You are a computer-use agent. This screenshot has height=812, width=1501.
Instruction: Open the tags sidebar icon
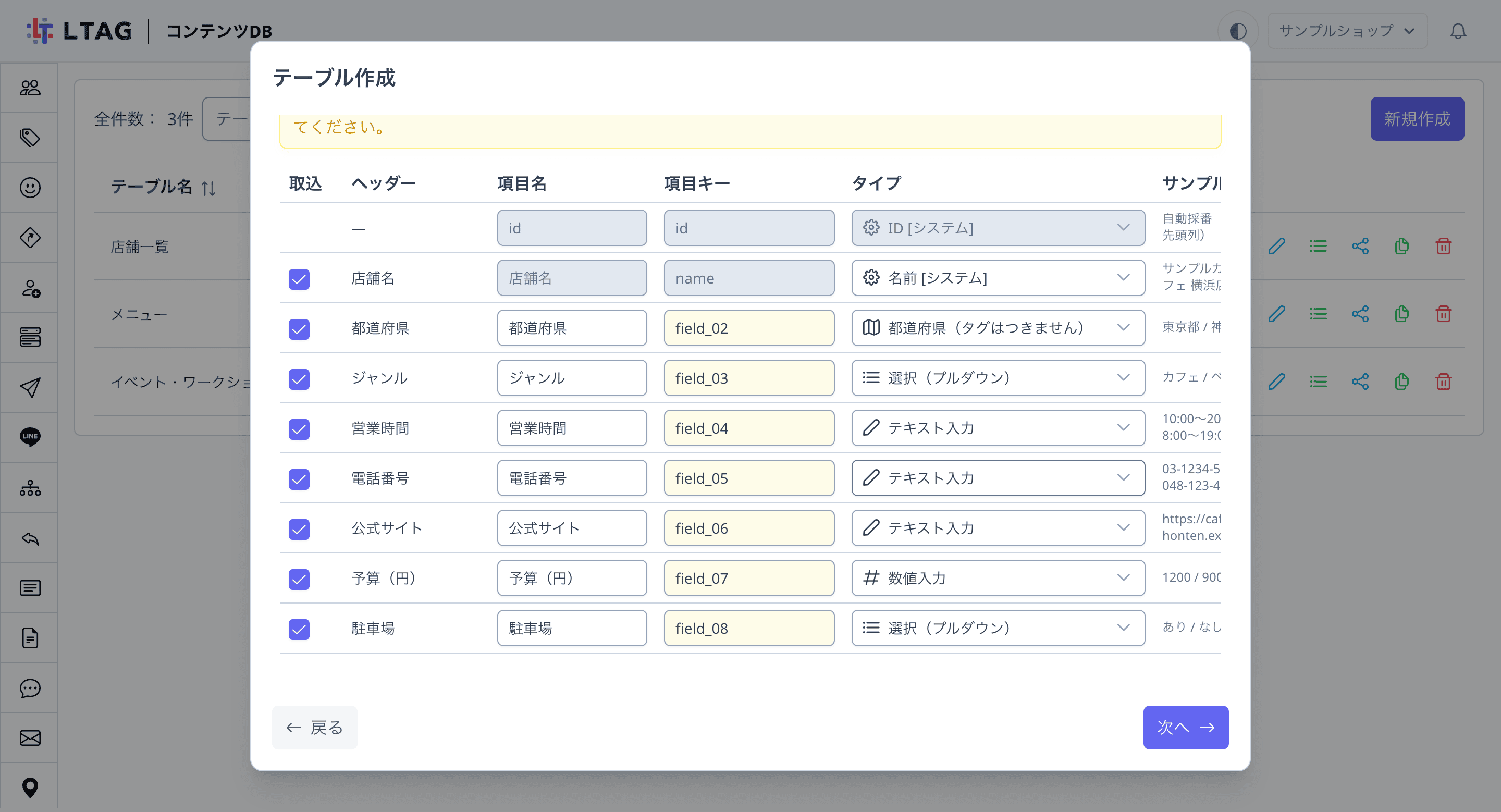30,138
